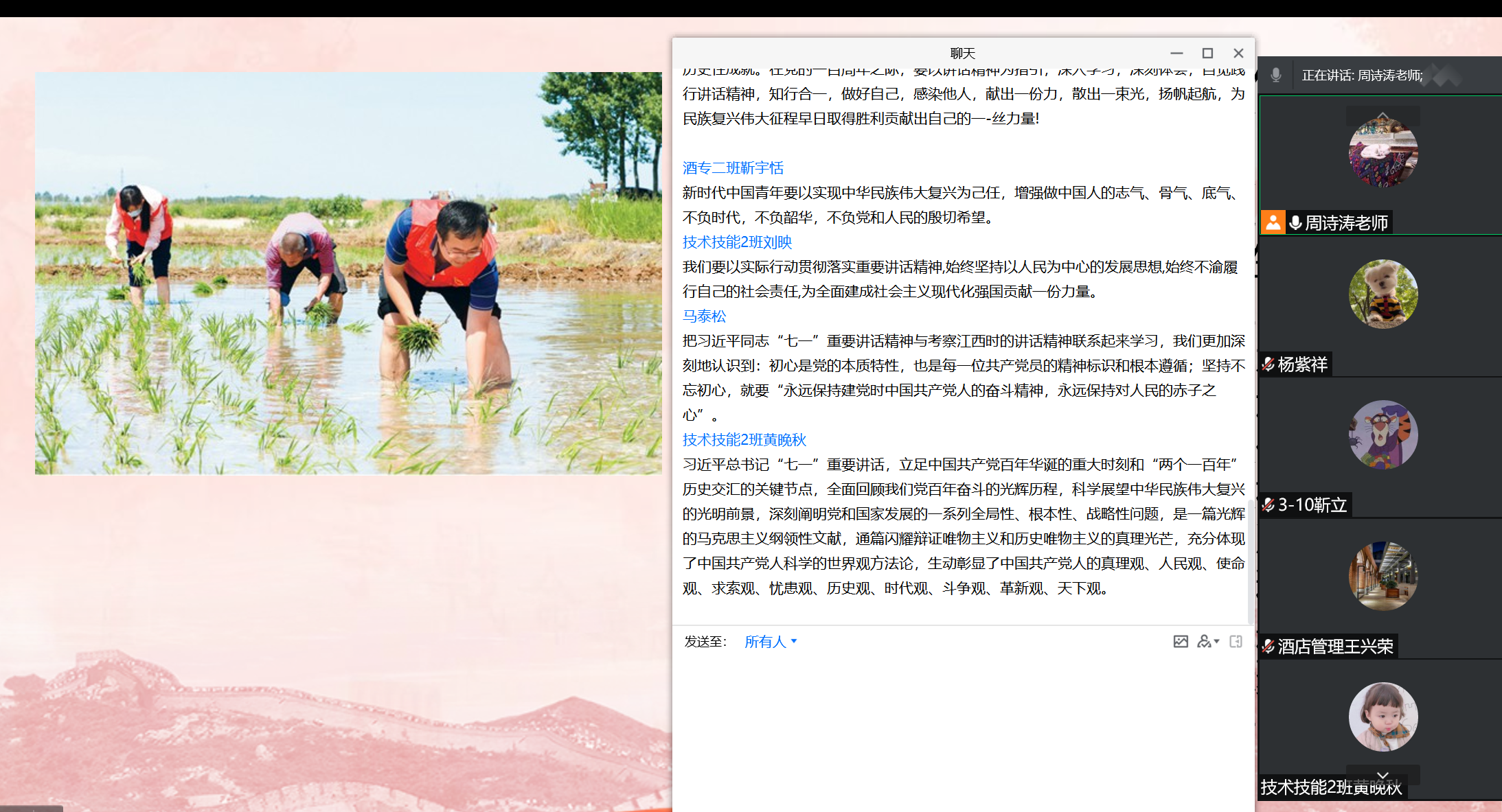Click muted mic icon for 3-10靳立
The image size is (1502, 812).
1268,505
